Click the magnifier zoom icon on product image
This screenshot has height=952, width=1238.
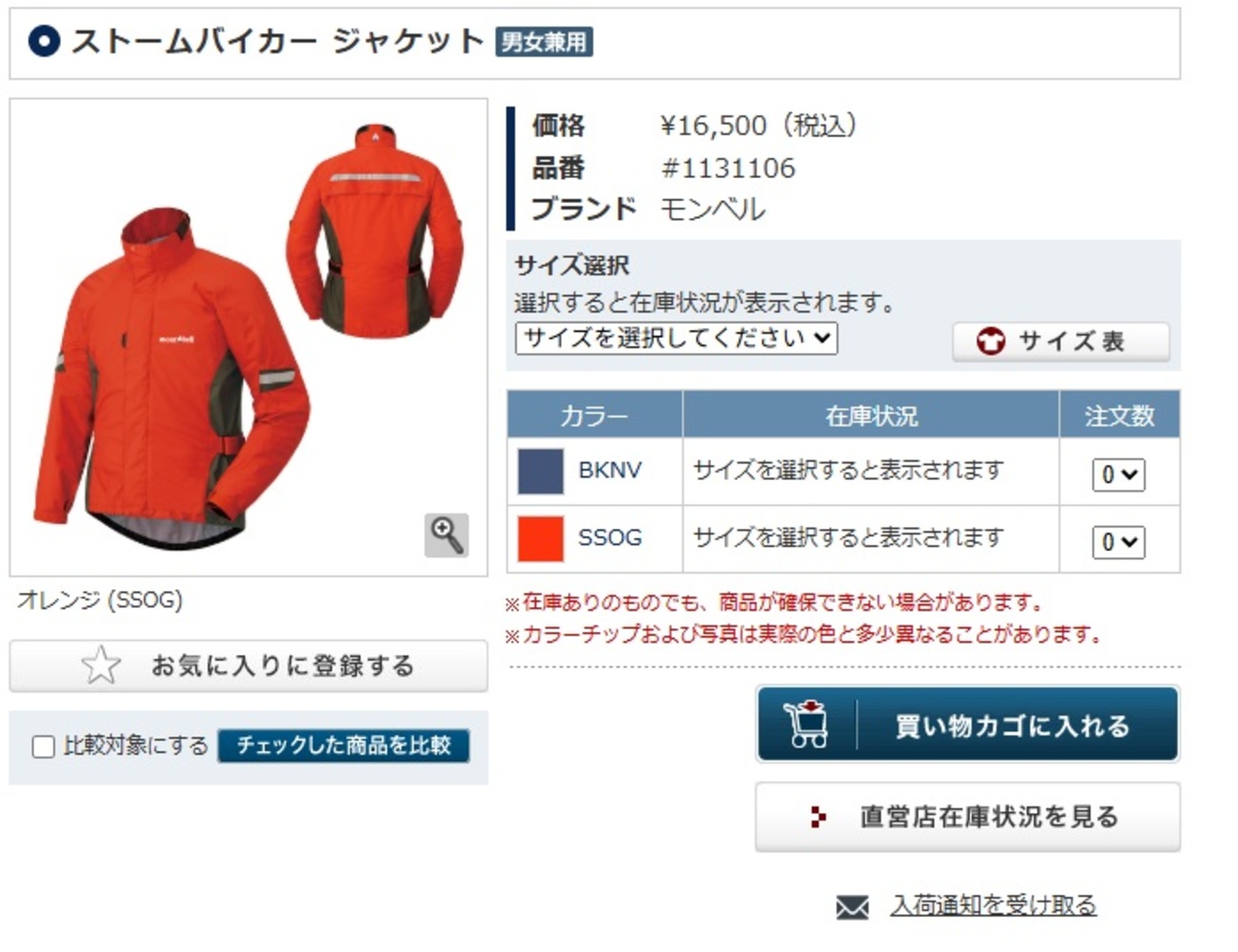tap(446, 535)
